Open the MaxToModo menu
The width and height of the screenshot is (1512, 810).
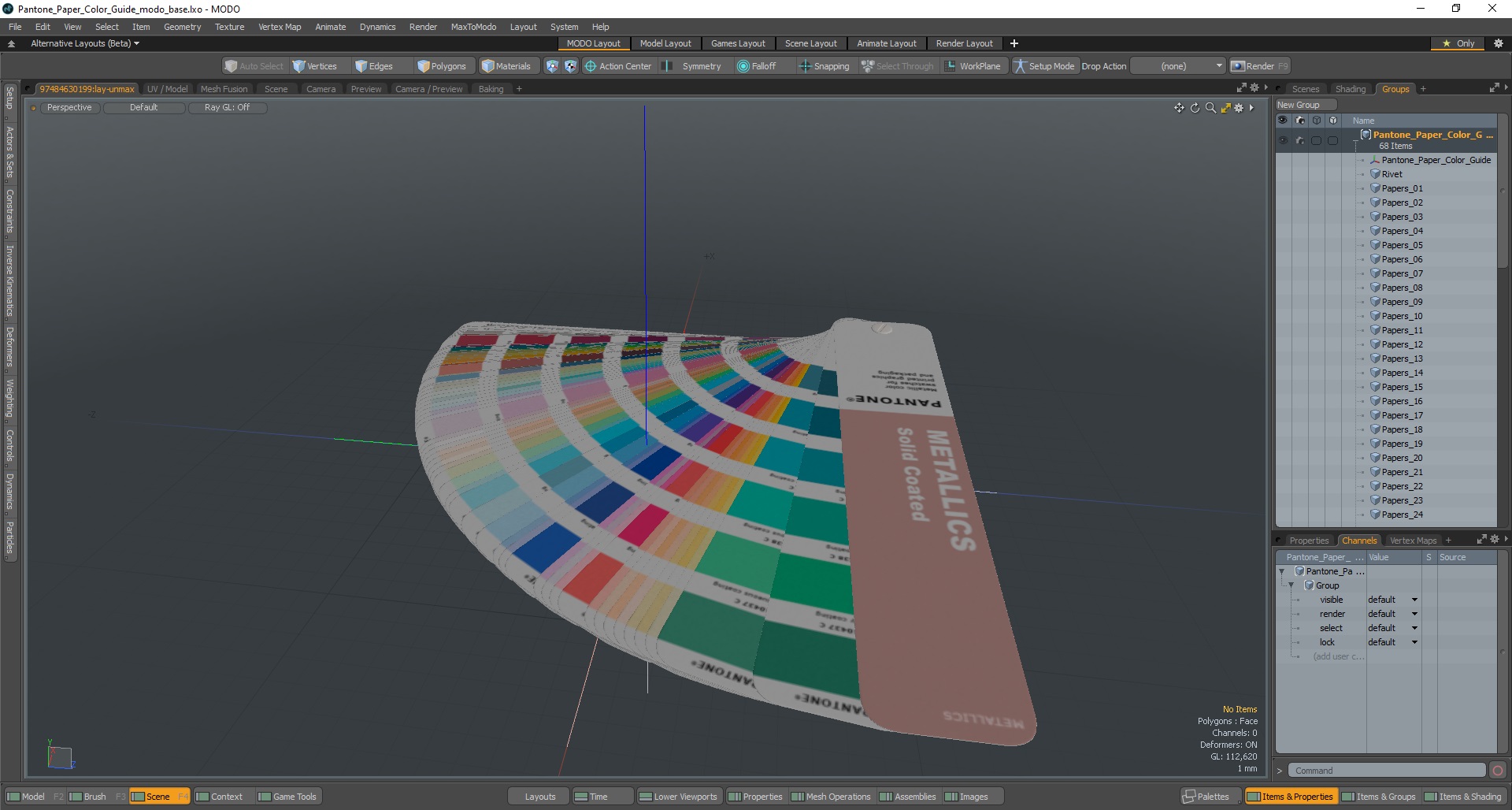click(x=473, y=27)
